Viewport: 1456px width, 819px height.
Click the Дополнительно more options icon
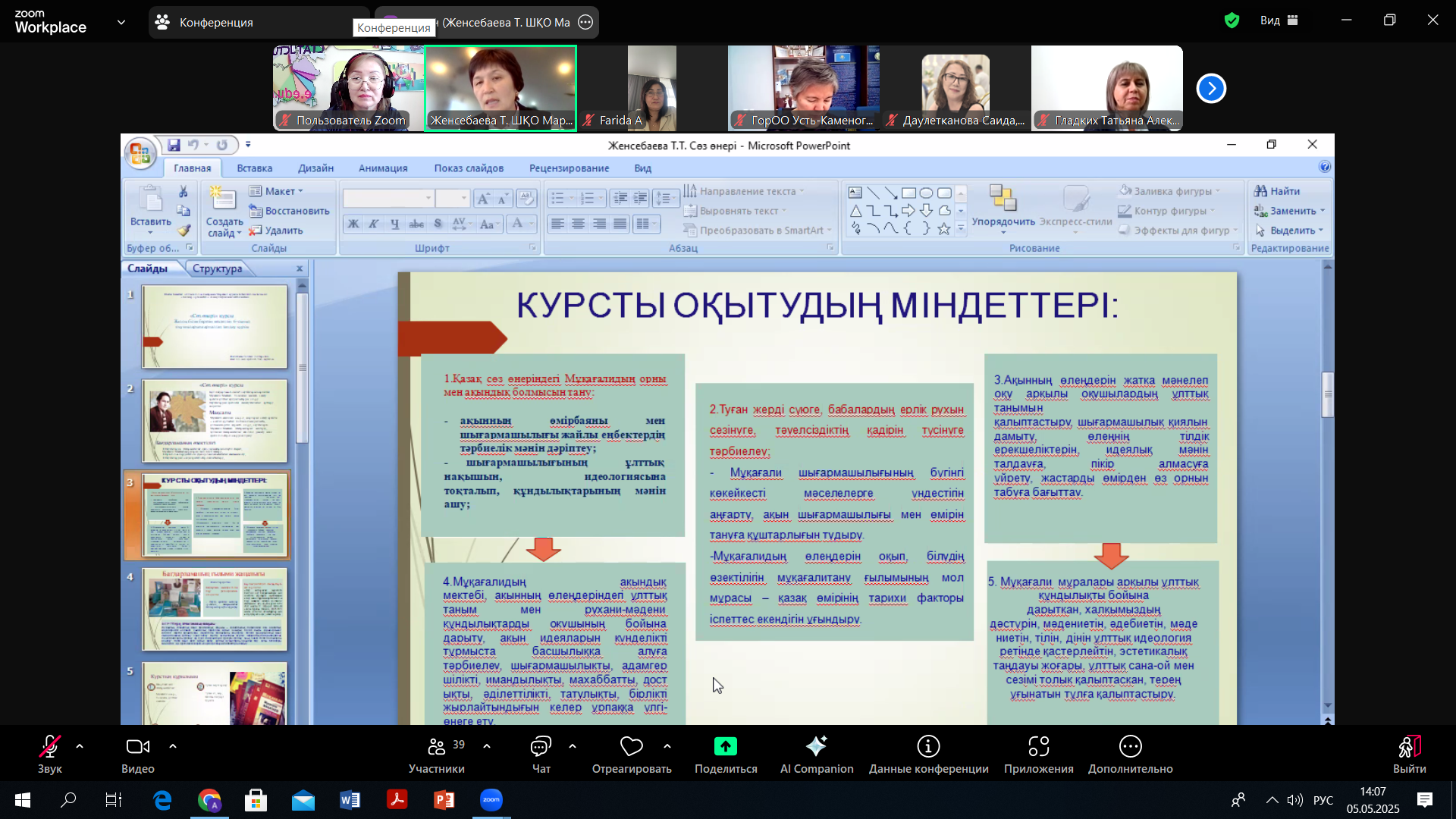(1130, 747)
